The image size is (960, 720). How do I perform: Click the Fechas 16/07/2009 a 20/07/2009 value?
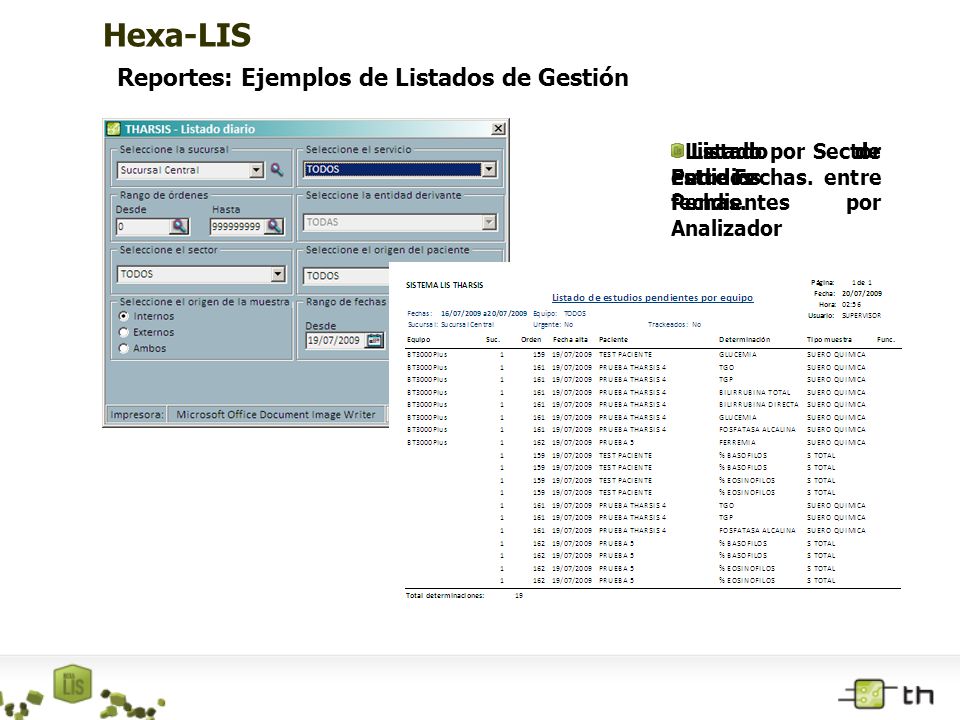coord(484,313)
